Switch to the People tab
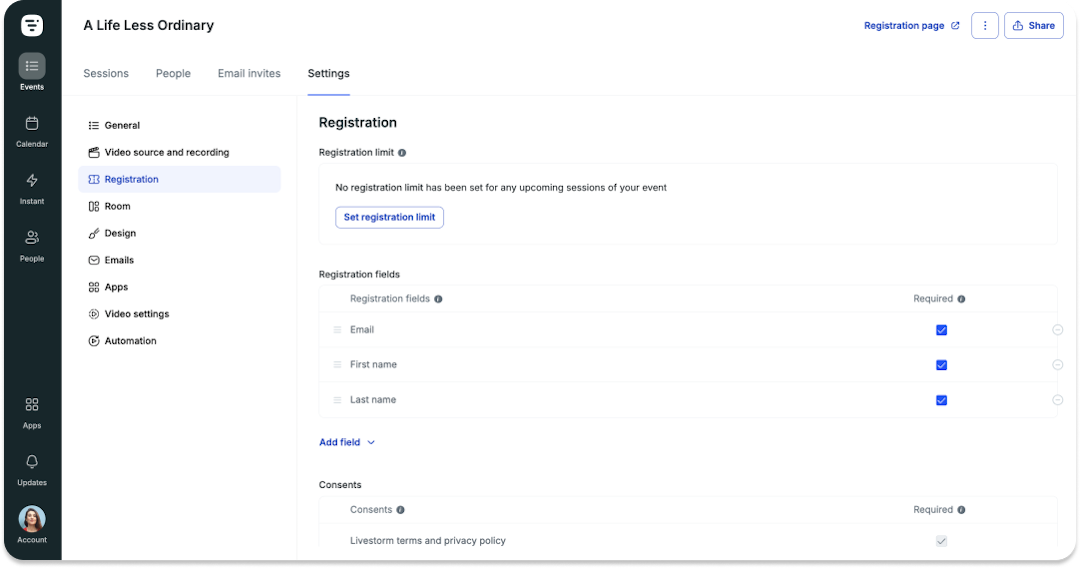1080x568 pixels. [x=173, y=73]
